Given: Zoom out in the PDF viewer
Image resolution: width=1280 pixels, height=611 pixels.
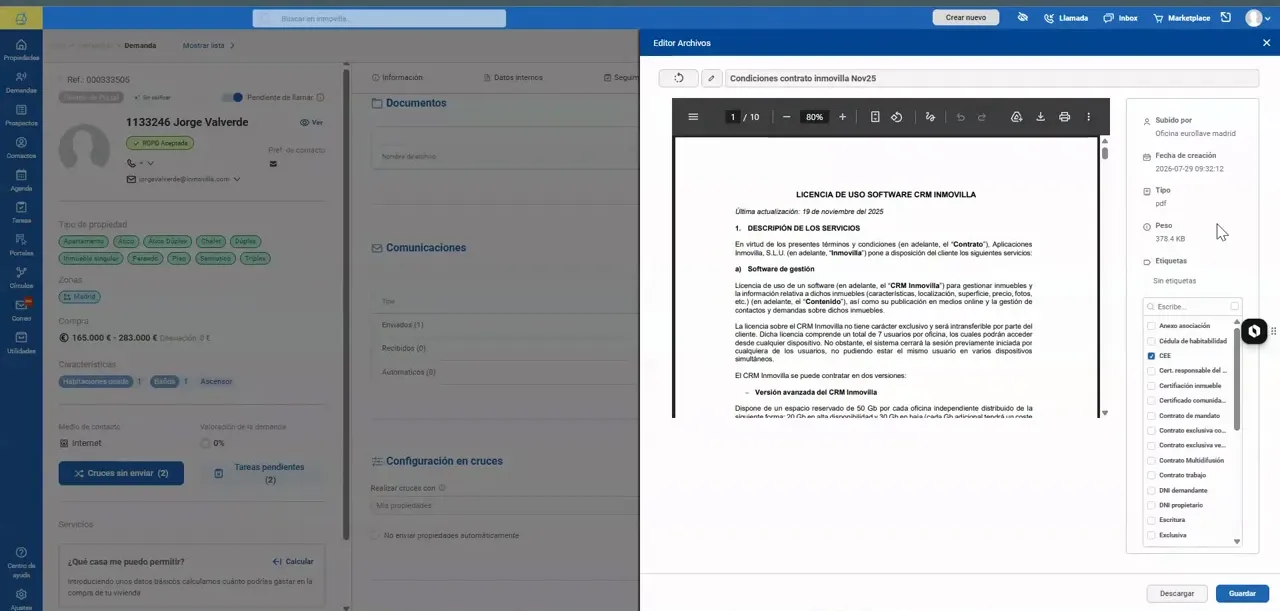Looking at the screenshot, I should coord(786,117).
